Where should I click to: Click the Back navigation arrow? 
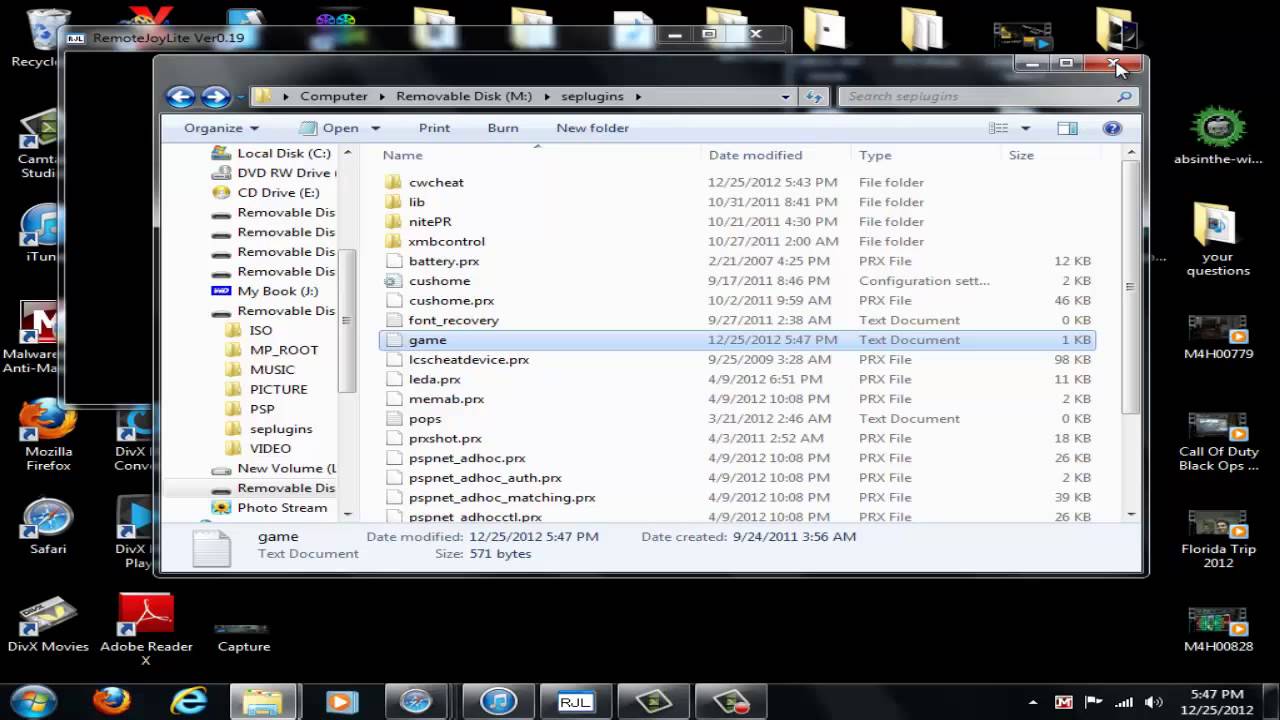tap(180, 96)
